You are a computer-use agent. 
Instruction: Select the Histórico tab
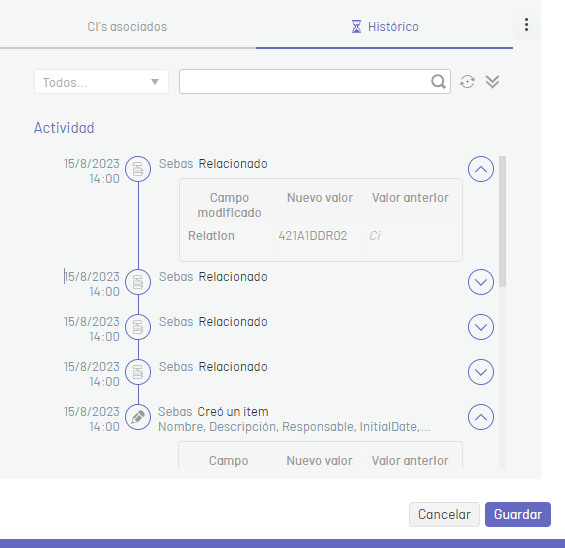(x=384, y=27)
